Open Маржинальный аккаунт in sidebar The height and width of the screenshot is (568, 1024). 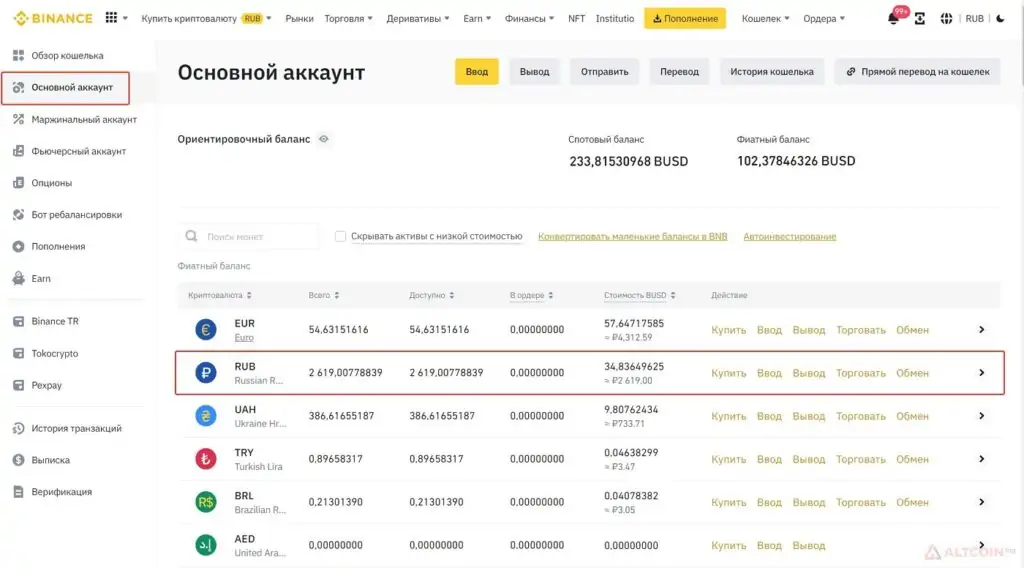tap(84, 119)
